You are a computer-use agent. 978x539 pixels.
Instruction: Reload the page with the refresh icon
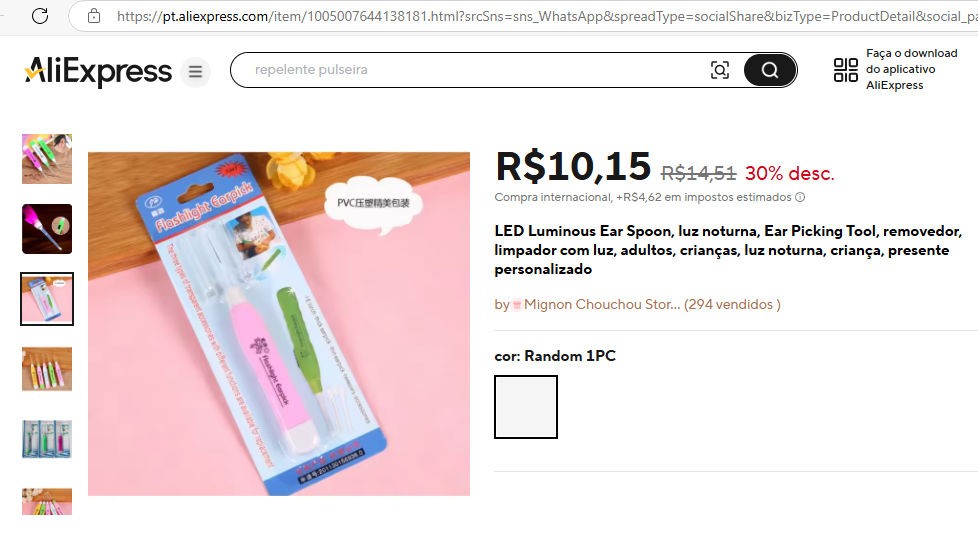pos(40,16)
